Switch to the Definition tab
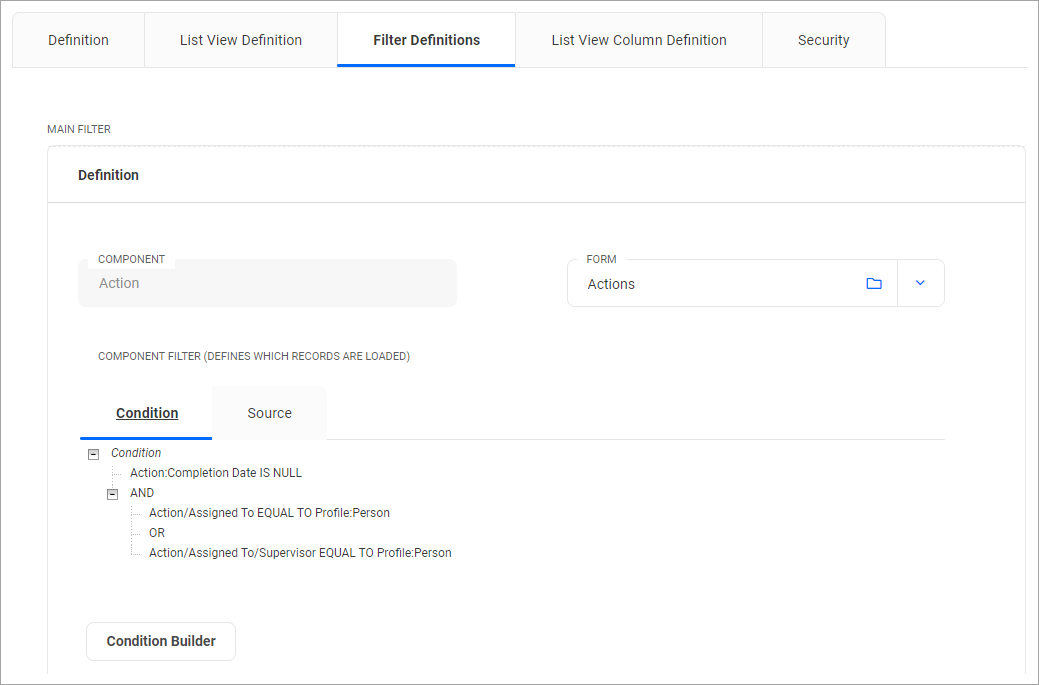Image resolution: width=1039 pixels, height=685 pixels. [78, 40]
